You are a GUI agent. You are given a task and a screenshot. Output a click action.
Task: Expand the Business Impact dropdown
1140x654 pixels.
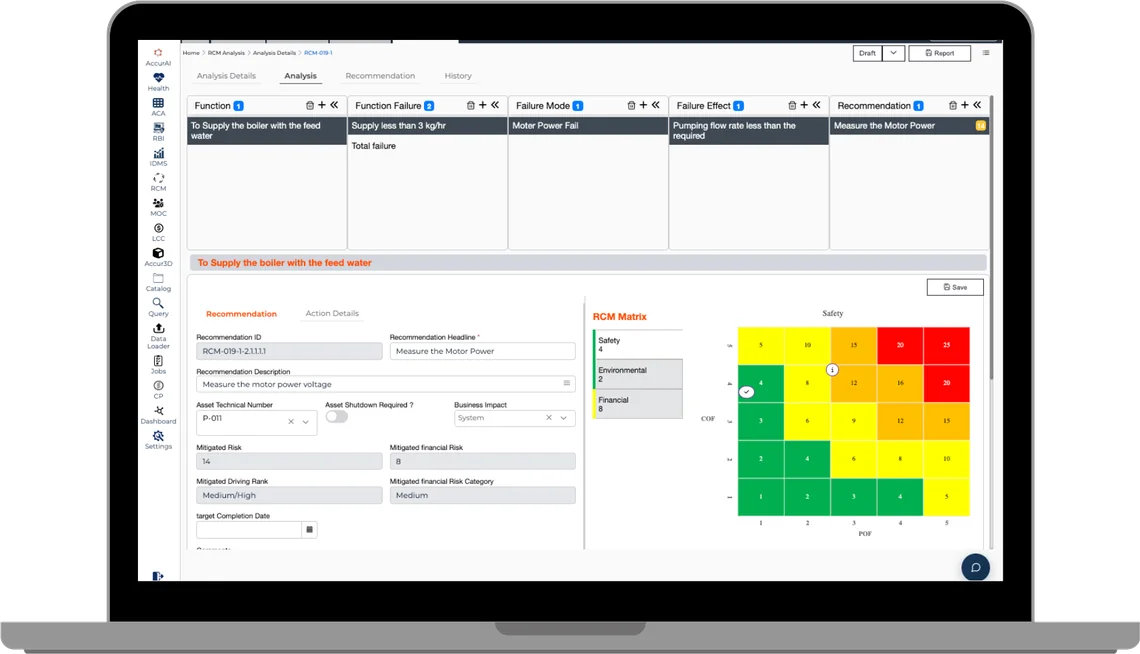tap(563, 418)
